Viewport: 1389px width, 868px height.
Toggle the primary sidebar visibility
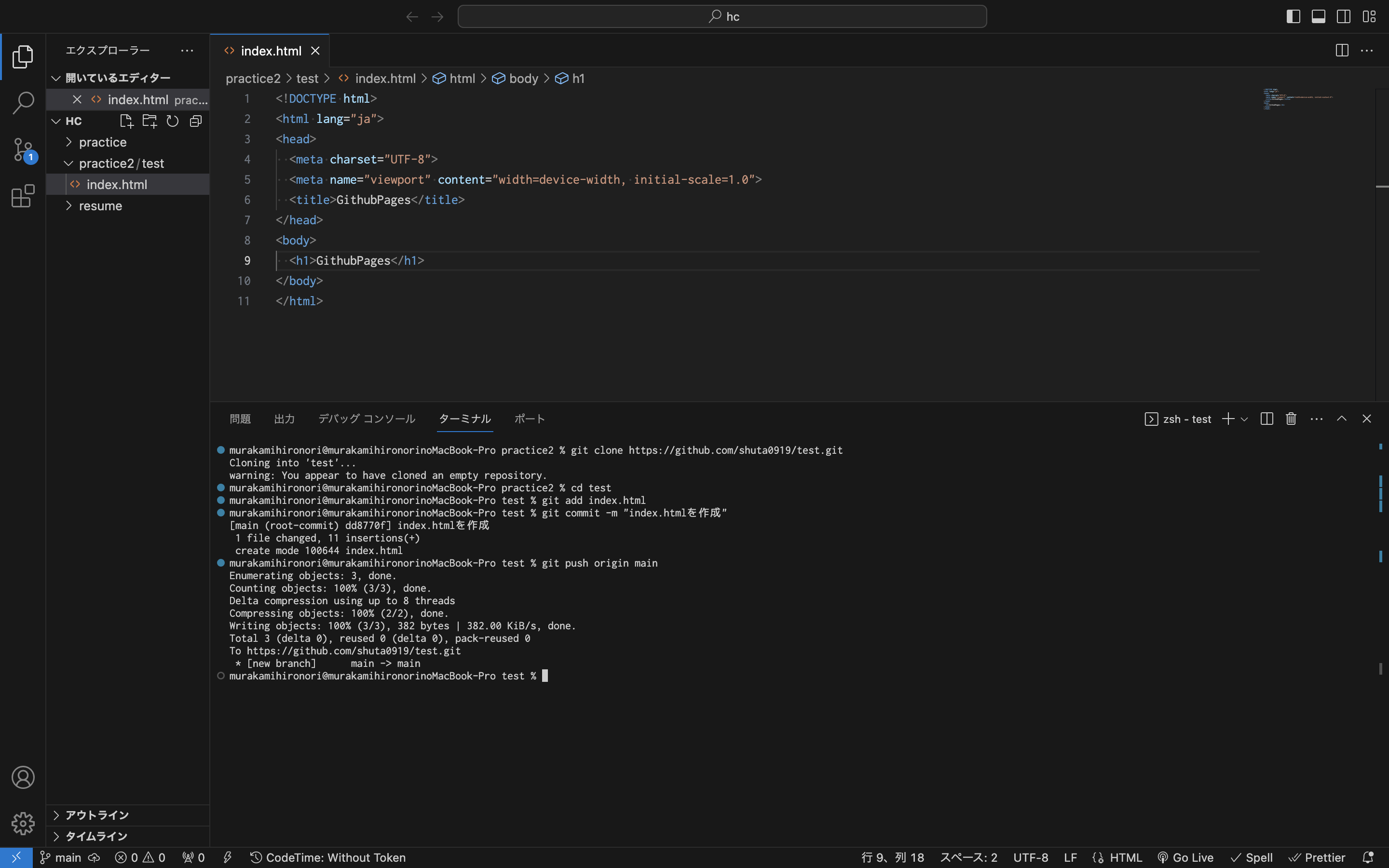click(x=1293, y=17)
